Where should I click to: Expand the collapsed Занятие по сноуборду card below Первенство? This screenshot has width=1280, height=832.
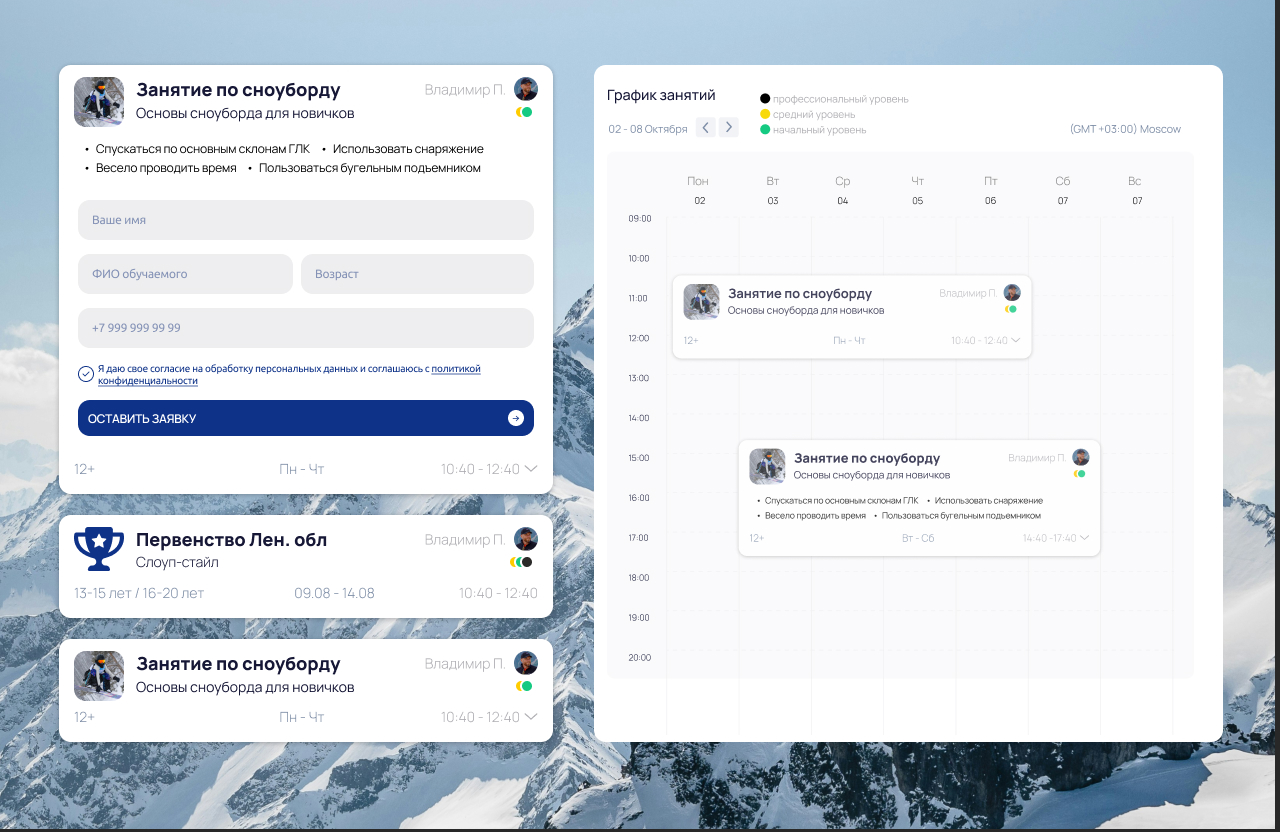tap(531, 716)
